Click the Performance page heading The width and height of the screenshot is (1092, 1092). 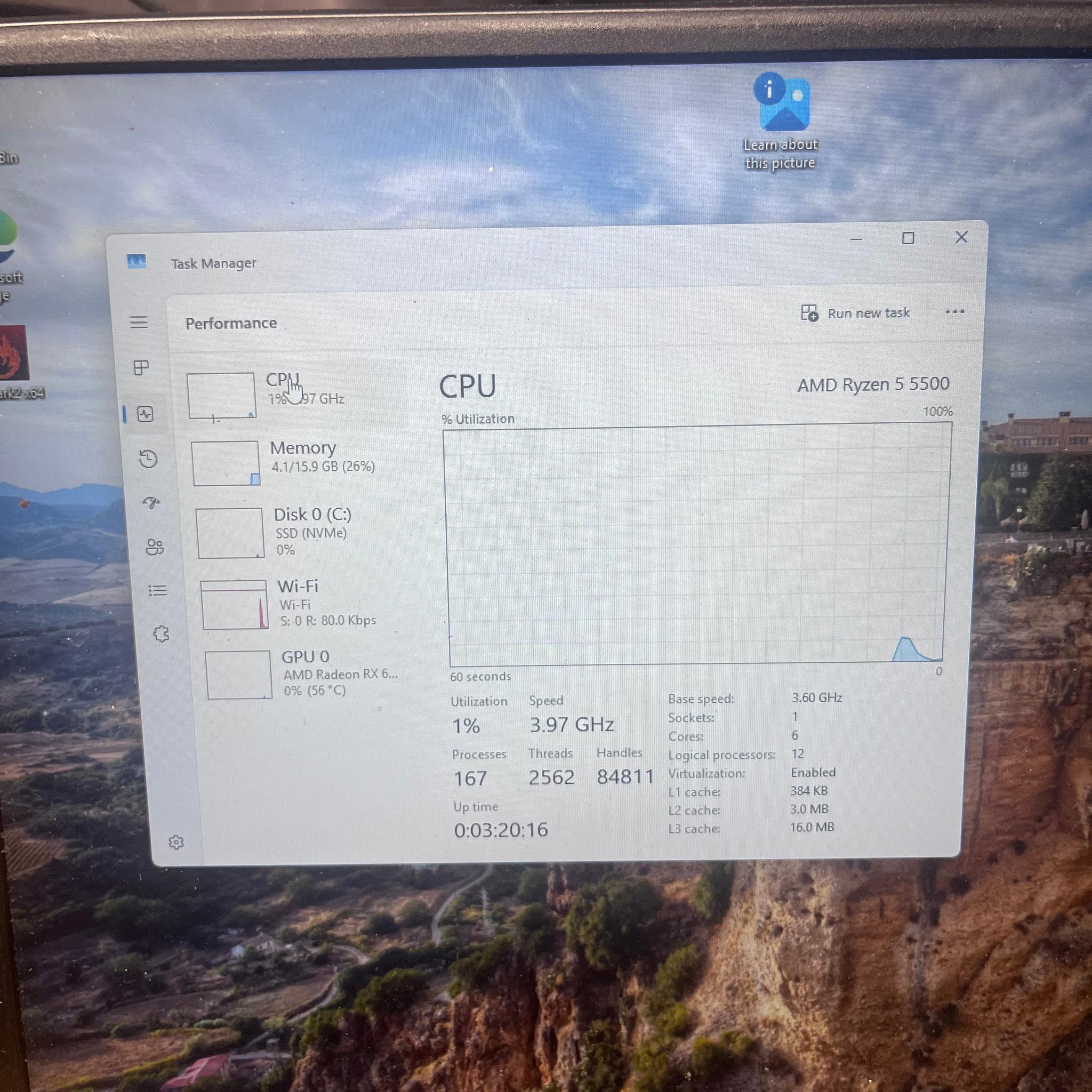(231, 323)
